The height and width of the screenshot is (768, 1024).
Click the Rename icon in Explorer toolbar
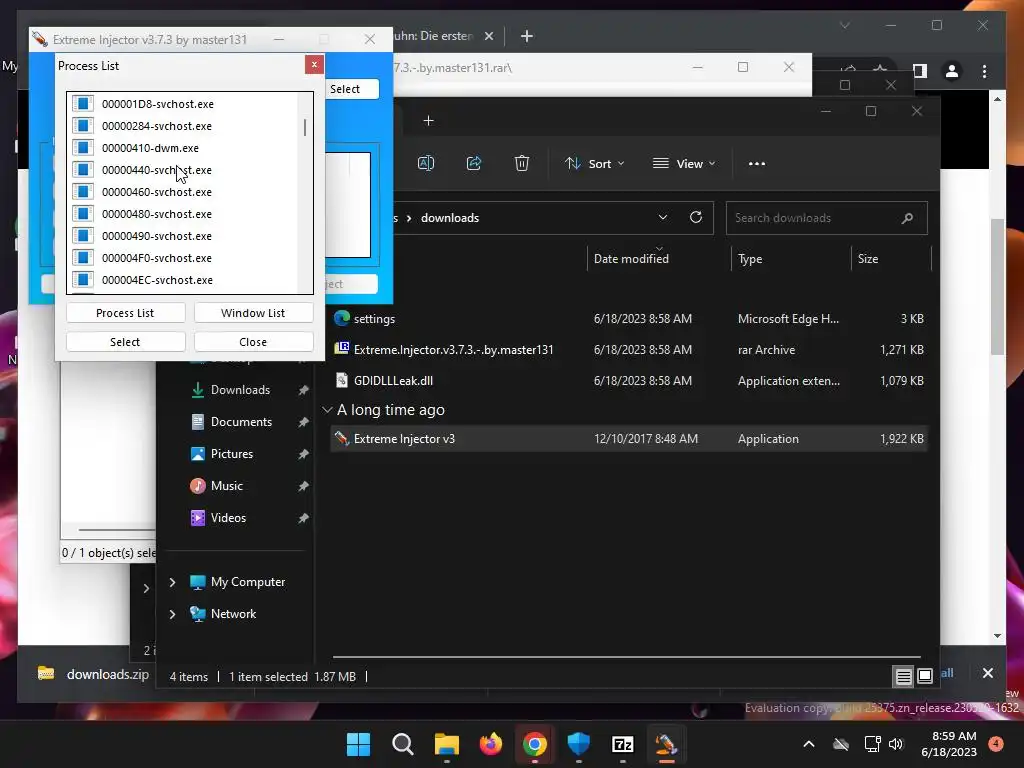coord(426,163)
